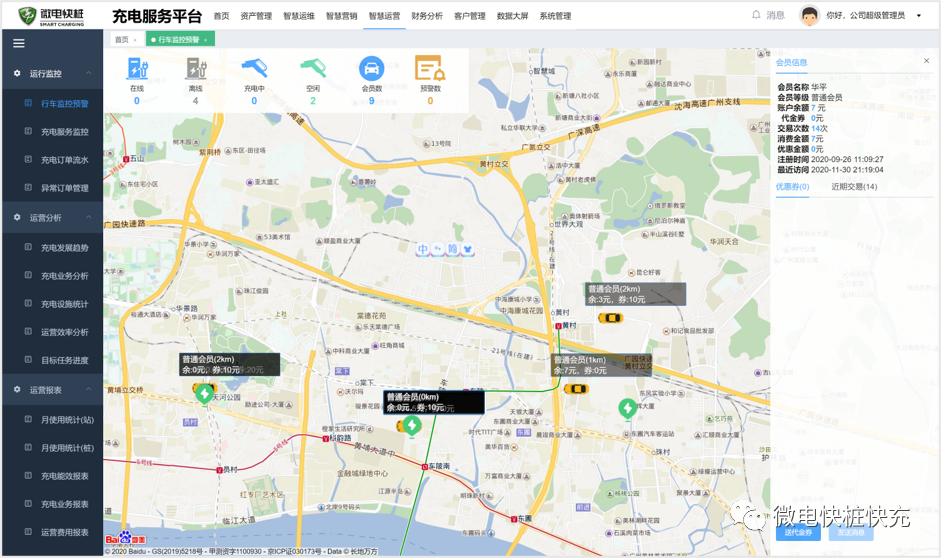Click the 充电中 charging gun icon
This screenshot has width=941, height=558.
pos(254,68)
